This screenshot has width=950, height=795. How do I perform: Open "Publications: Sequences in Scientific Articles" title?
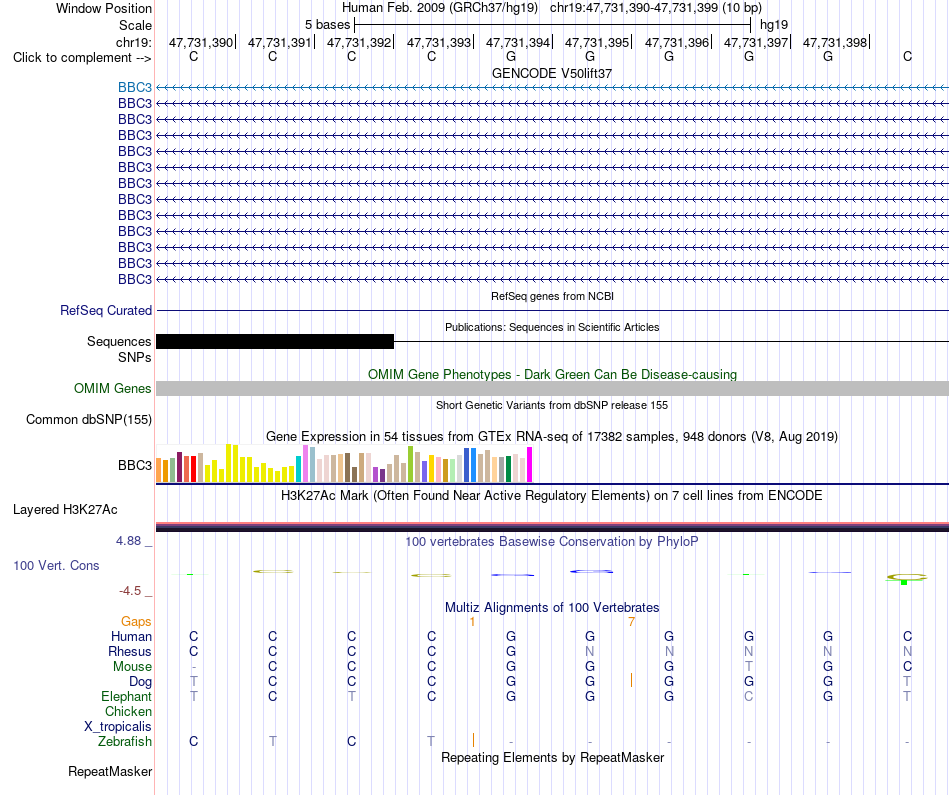click(x=552, y=327)
